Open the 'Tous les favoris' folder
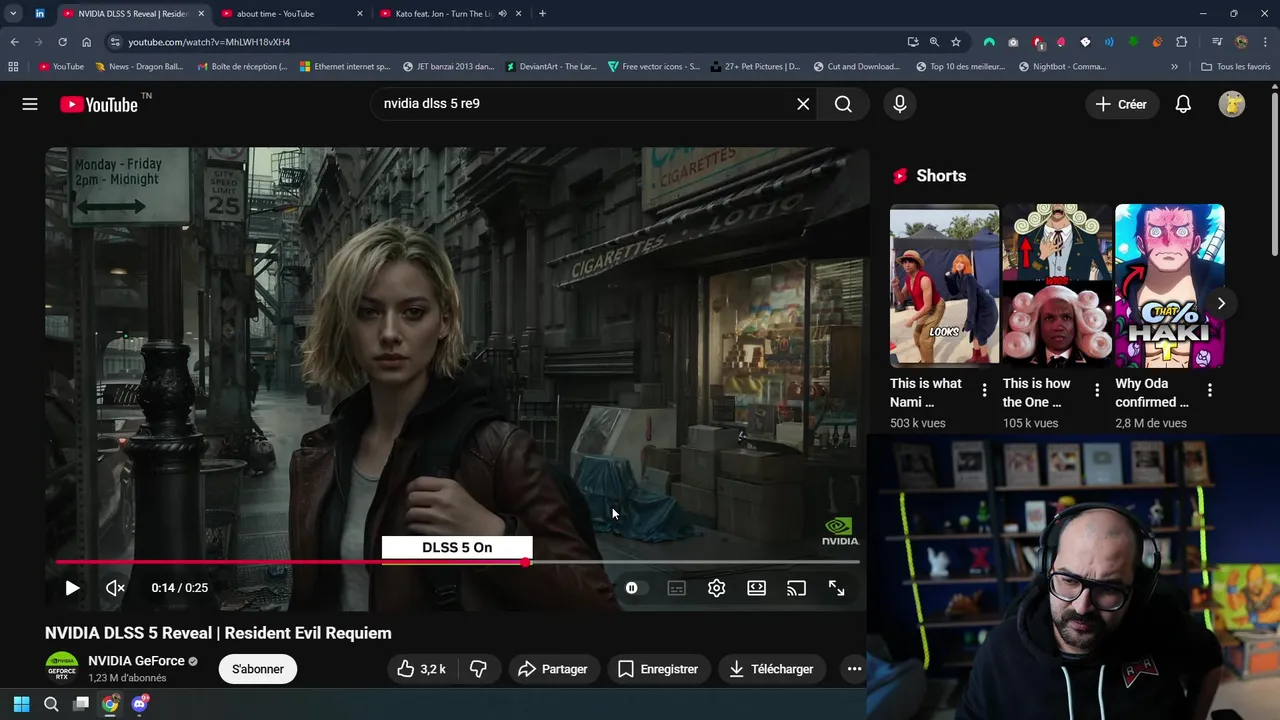 pos(1235,67)
